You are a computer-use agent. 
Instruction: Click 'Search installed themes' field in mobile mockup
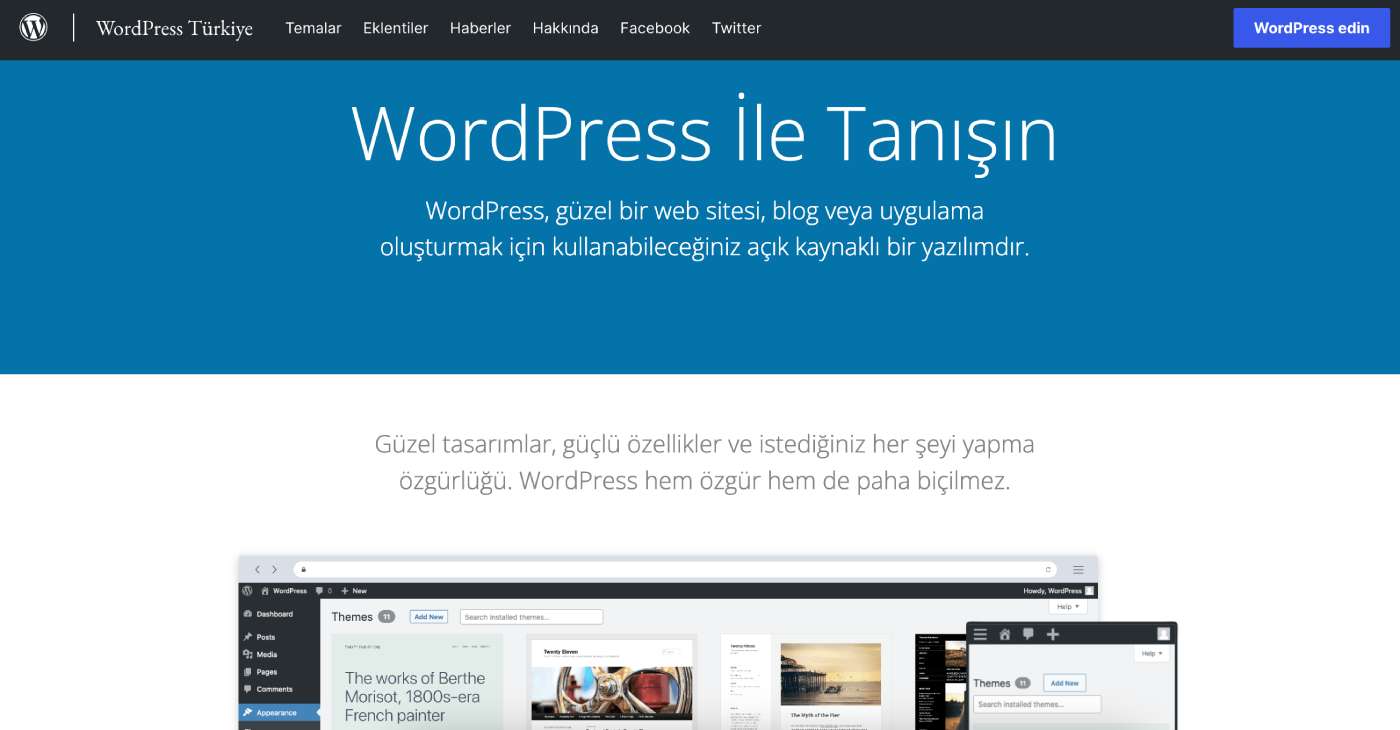(1037, 704)
